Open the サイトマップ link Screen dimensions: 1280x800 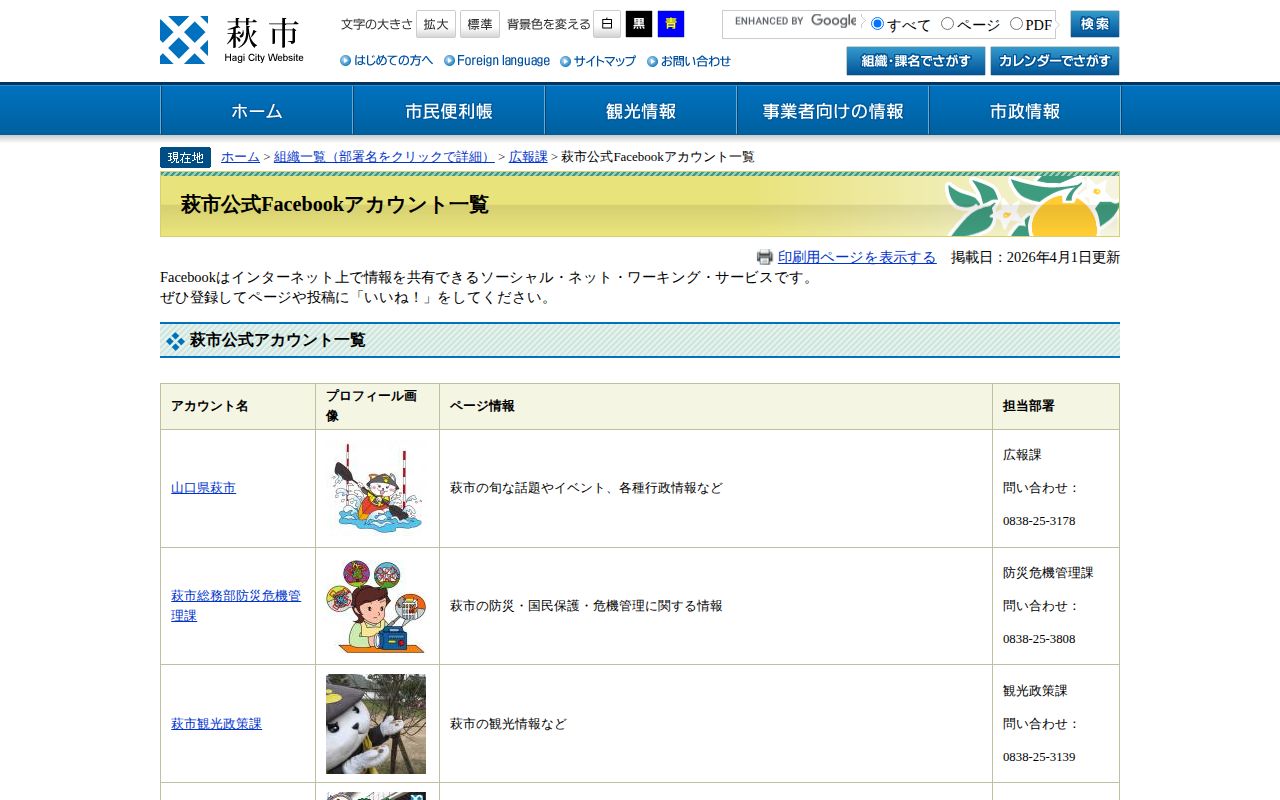(x=598, y=61)
